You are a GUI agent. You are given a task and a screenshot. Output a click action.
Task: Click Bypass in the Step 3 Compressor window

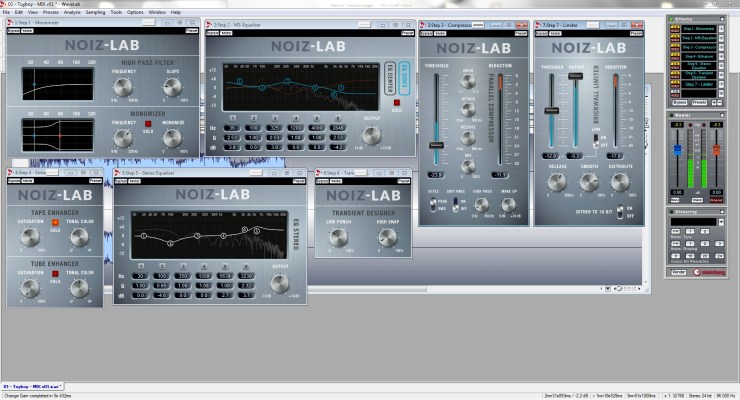click(x=426, y=33)
